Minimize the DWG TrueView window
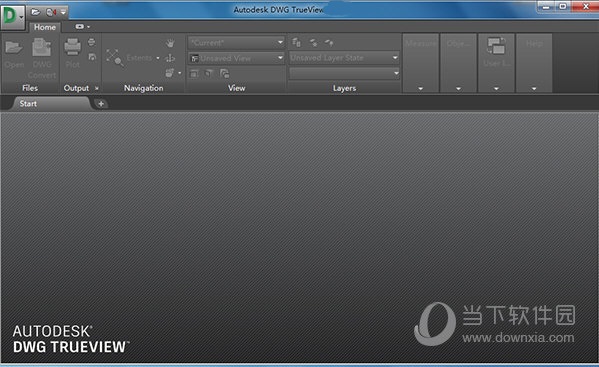The height and width of the screenshot is (367, 599). (x=546, y=6)
